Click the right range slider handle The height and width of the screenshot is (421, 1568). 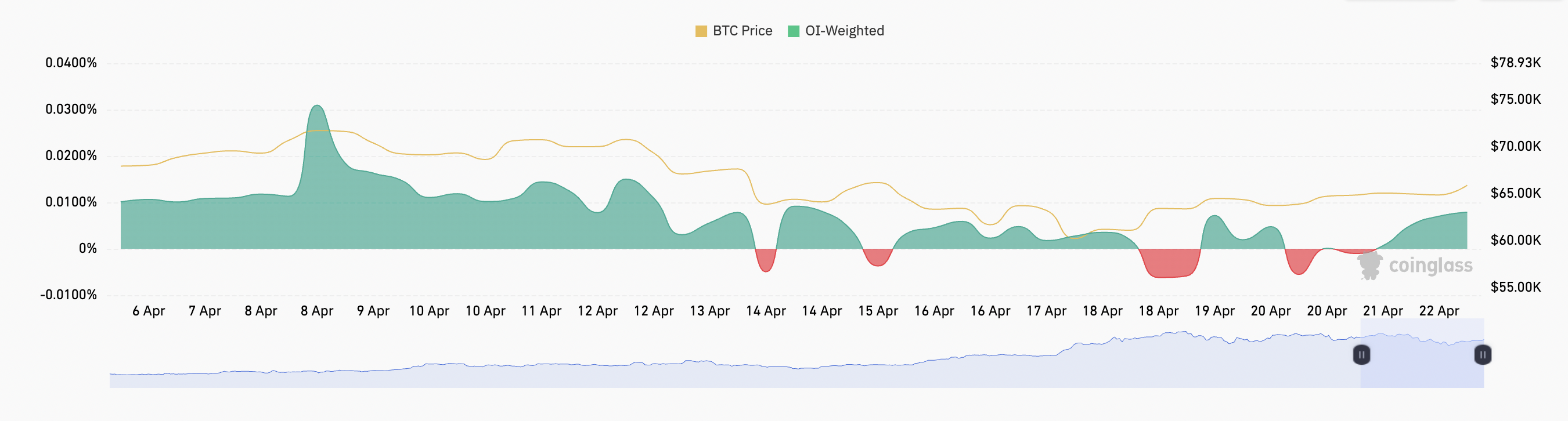(1483, 355)
